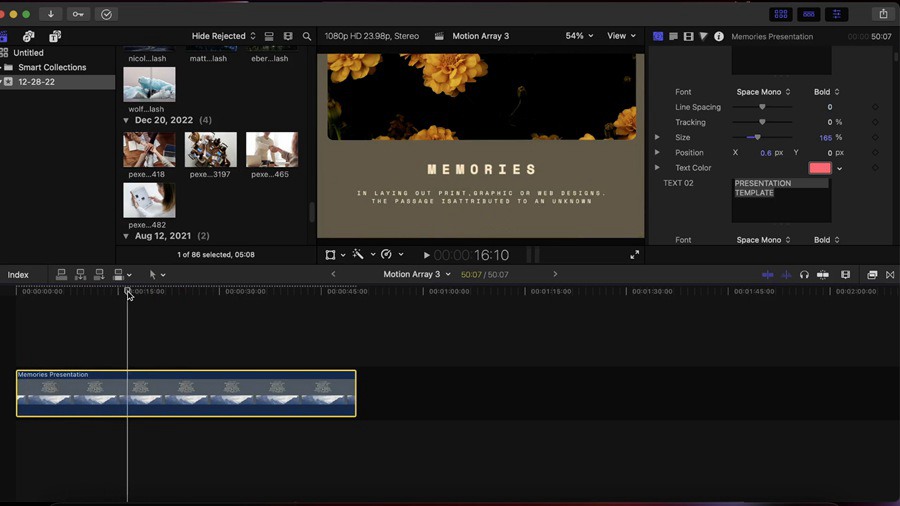Toggle solo headphones icon
The image size is (900, 506).
(804, 275)
